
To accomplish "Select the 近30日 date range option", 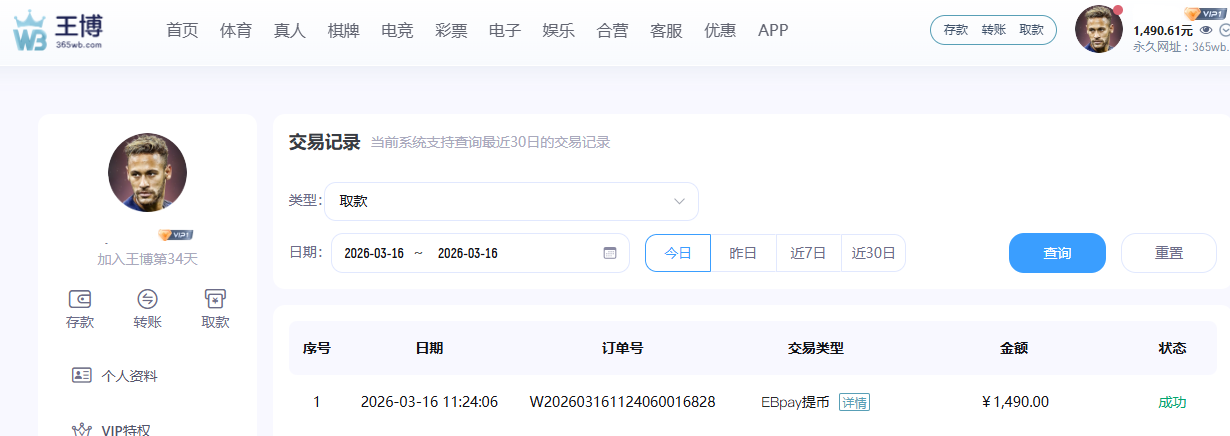I will (873, 253).
